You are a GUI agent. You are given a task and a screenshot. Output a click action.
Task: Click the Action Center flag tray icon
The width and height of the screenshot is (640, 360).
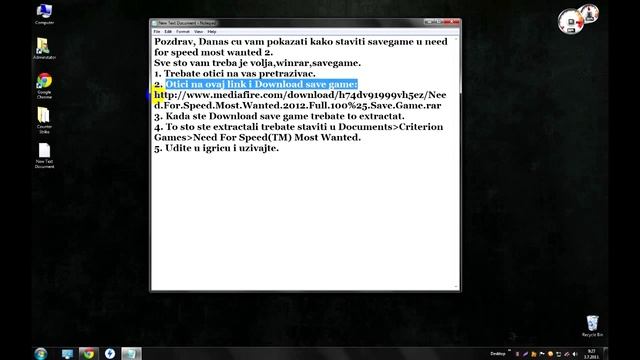[x=542, y=354]
